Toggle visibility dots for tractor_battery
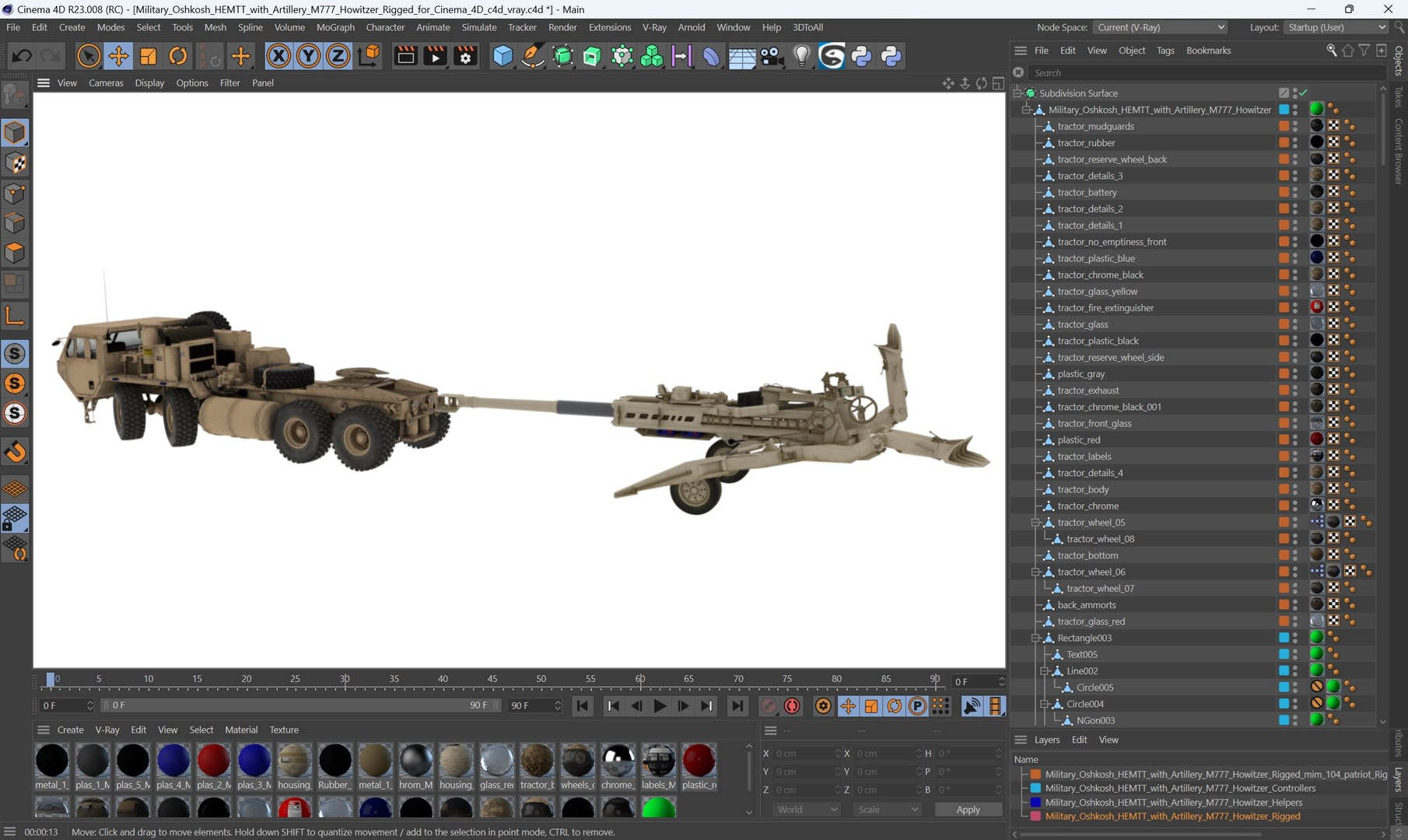1408x840 pixels. pos(1295,192)
